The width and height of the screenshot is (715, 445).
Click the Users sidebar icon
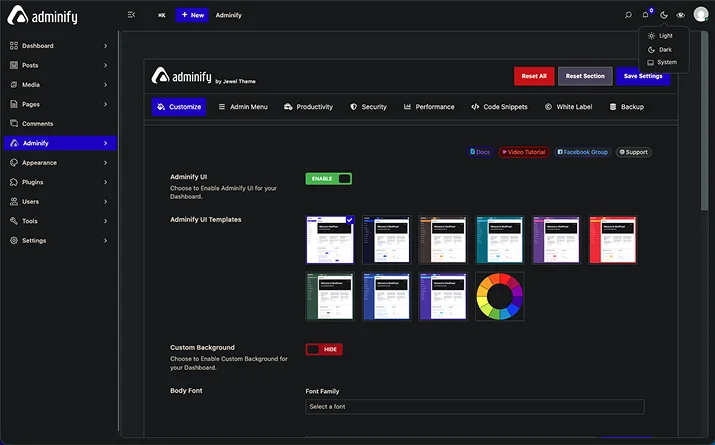(x=14, y=202)
